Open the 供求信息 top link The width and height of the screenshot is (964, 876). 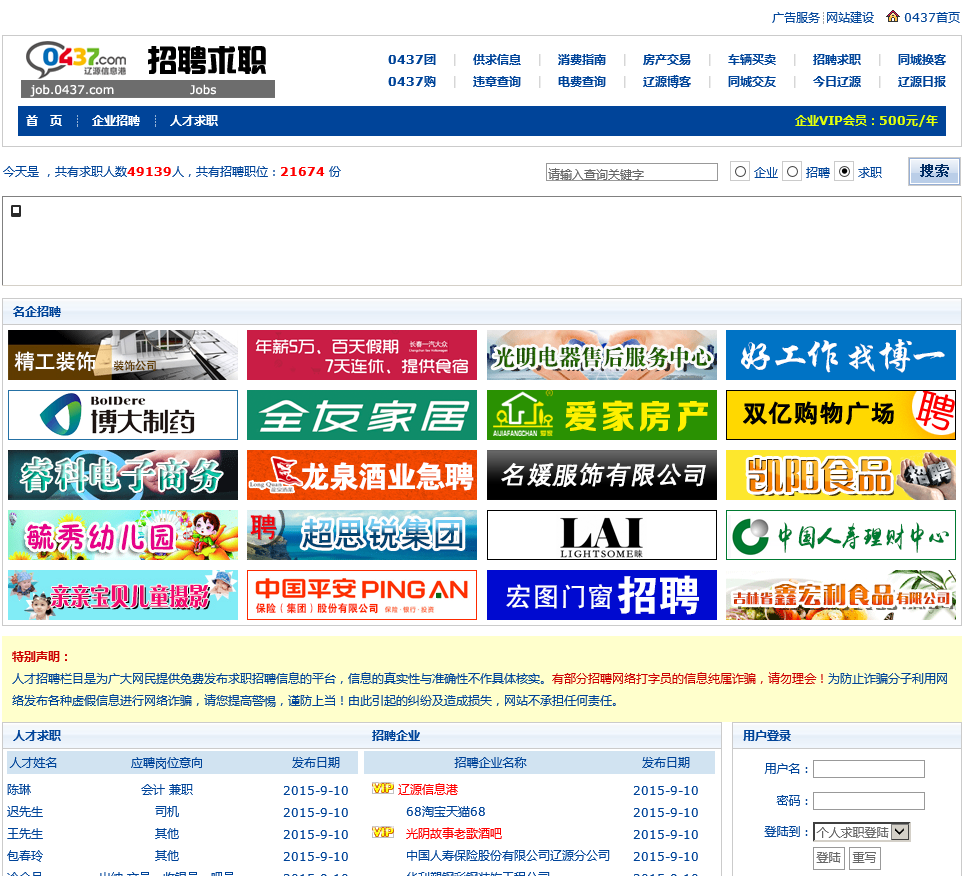(497, 60)
